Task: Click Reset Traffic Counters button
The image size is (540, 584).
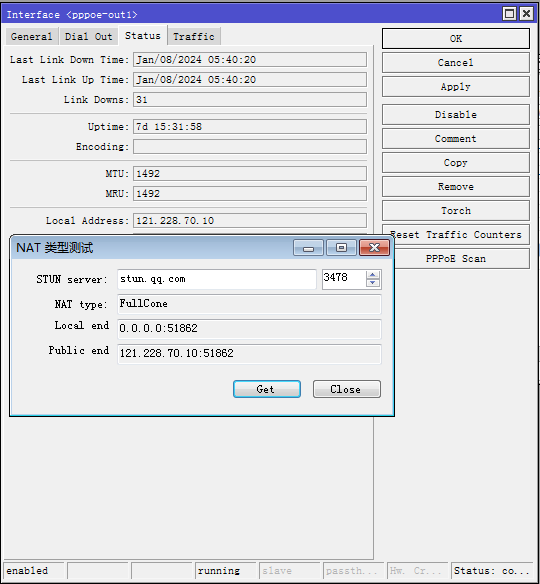Action: (x=456, y=235)
